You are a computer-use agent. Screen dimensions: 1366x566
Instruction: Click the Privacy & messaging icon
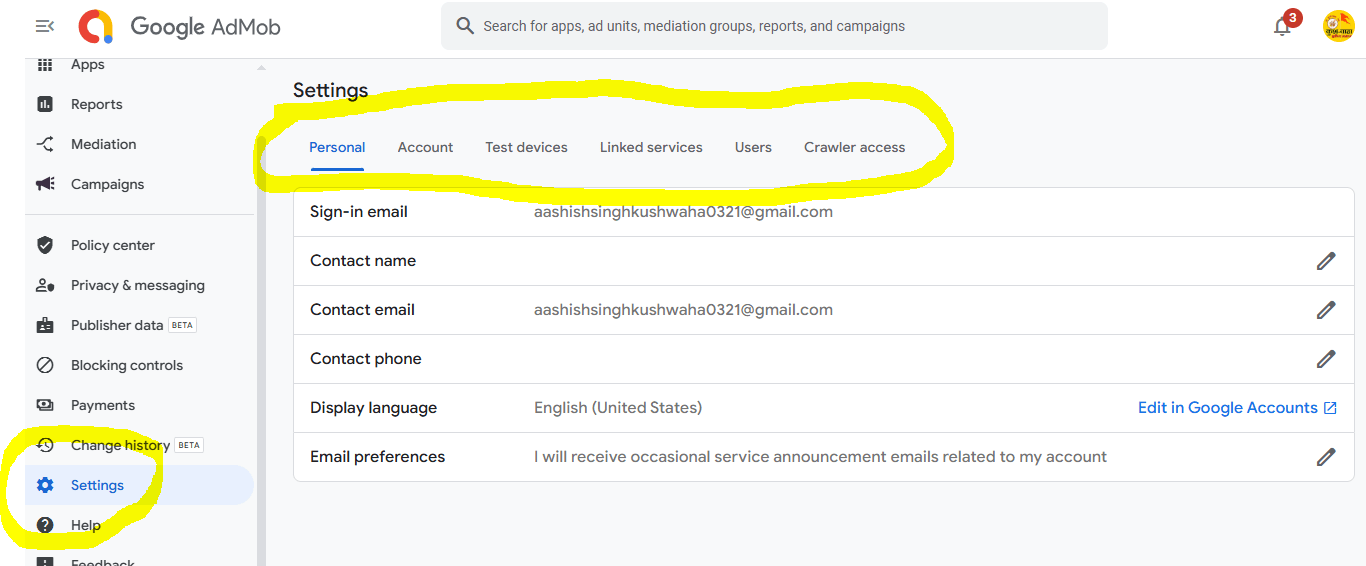(45, 285)
